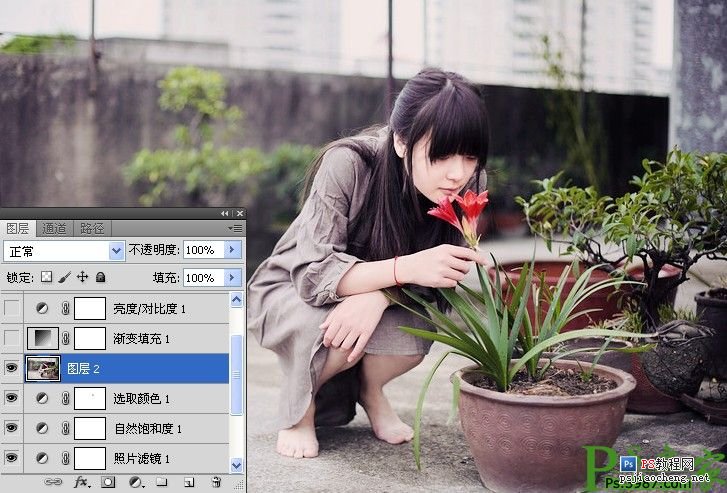Click adjustment icon of 照片滤镜 1 layer
This screenshot has height=493, width=727.
tap(42, 458)
